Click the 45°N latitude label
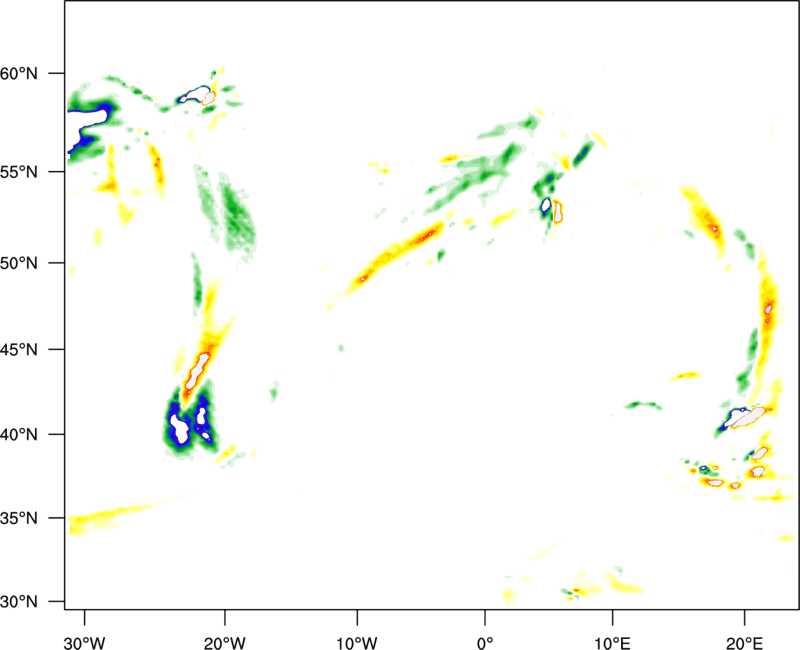This screenshot has height=650, width=800. tap(19, 349)
